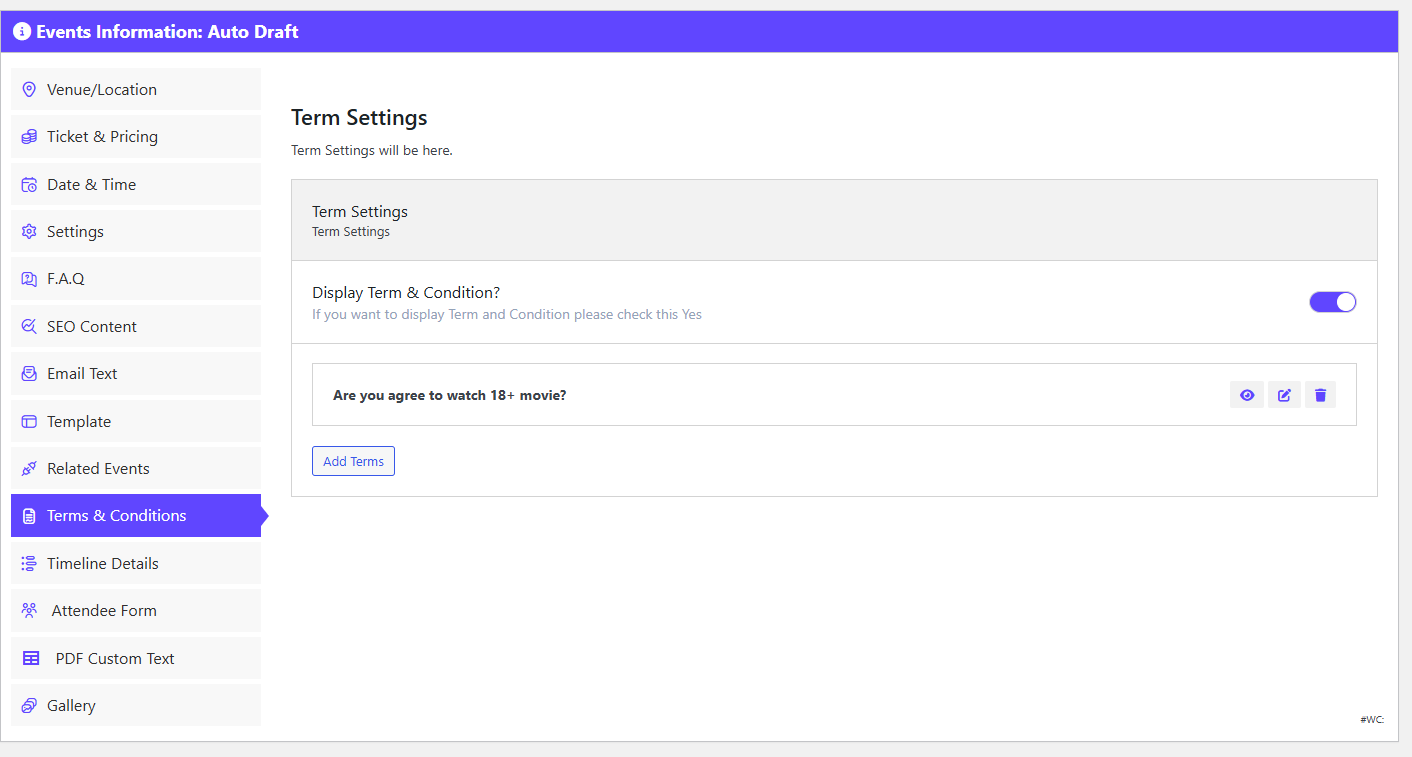Delete the 18+ movie term with trash icon

point(1320,395)
